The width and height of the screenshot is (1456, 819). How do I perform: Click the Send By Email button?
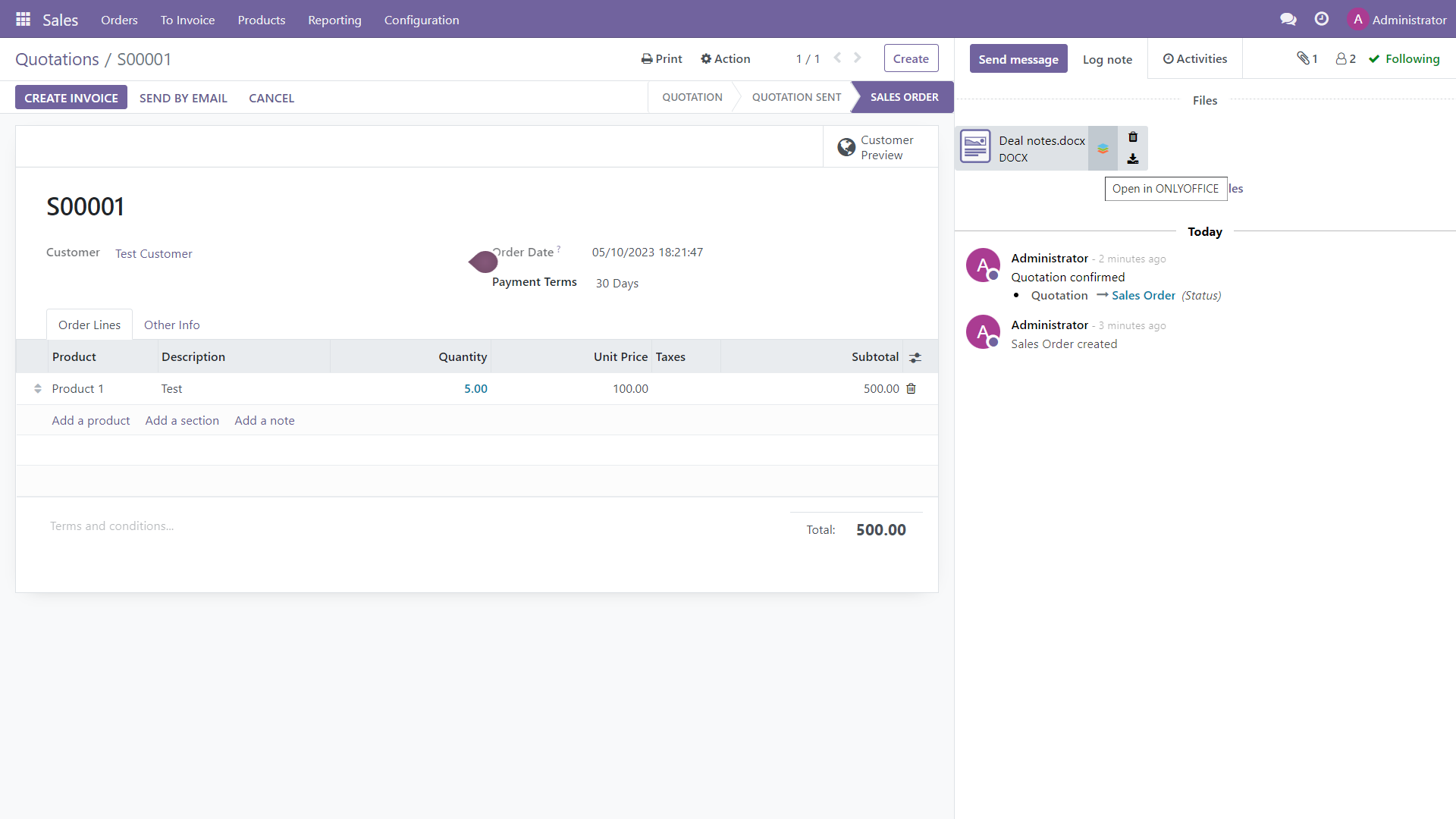183,98
